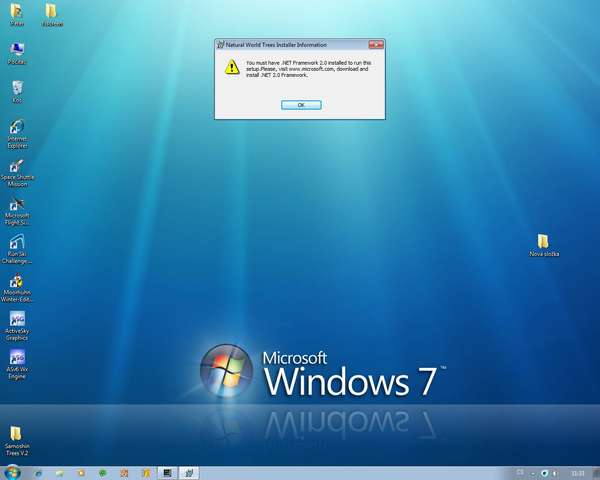The image size is (600, 480).
Task: Open the Windows Start menu orb
Action: (x=11, y=473)
